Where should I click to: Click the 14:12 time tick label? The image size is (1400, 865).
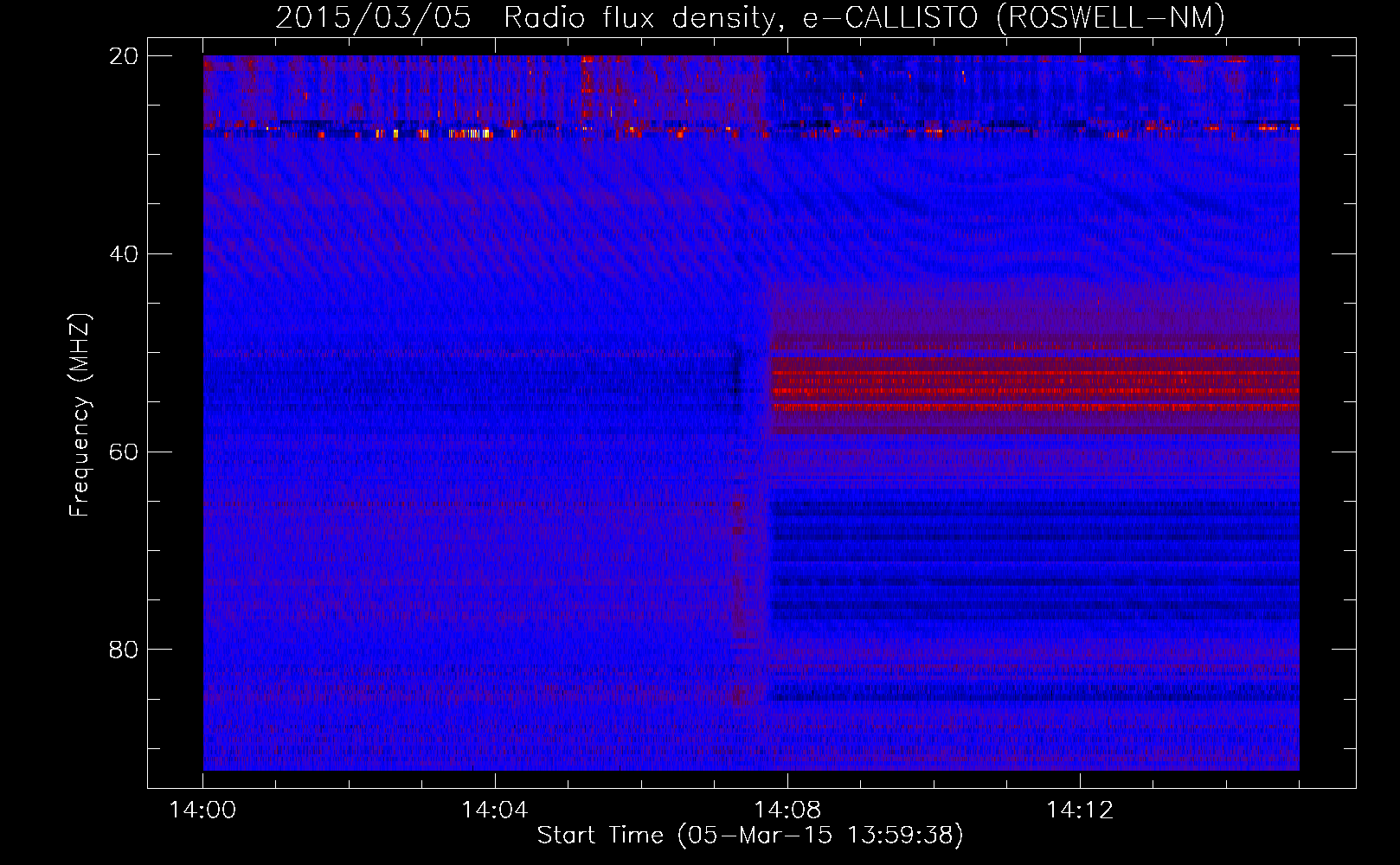[1080, 811]
